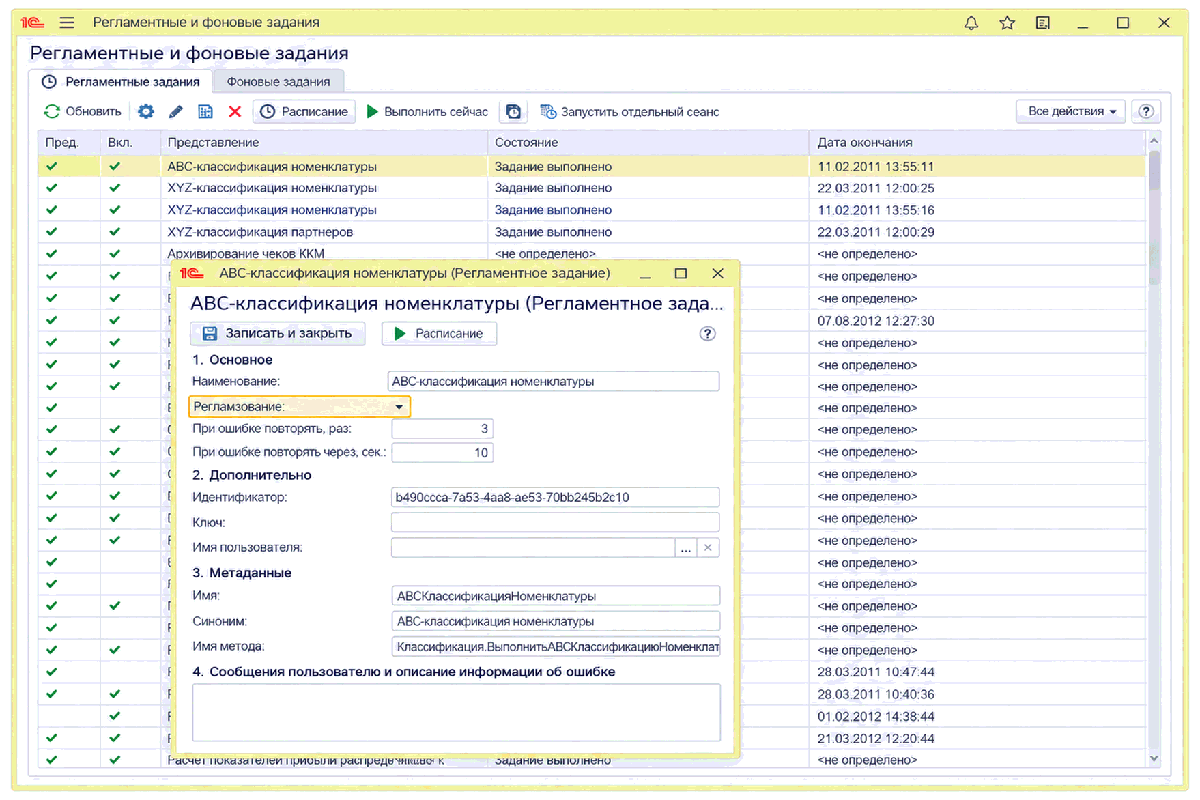This screenshot has width=1200, height=800.
Task: Click Записать и закрыть in the dialog
Action: click(278, 334)
